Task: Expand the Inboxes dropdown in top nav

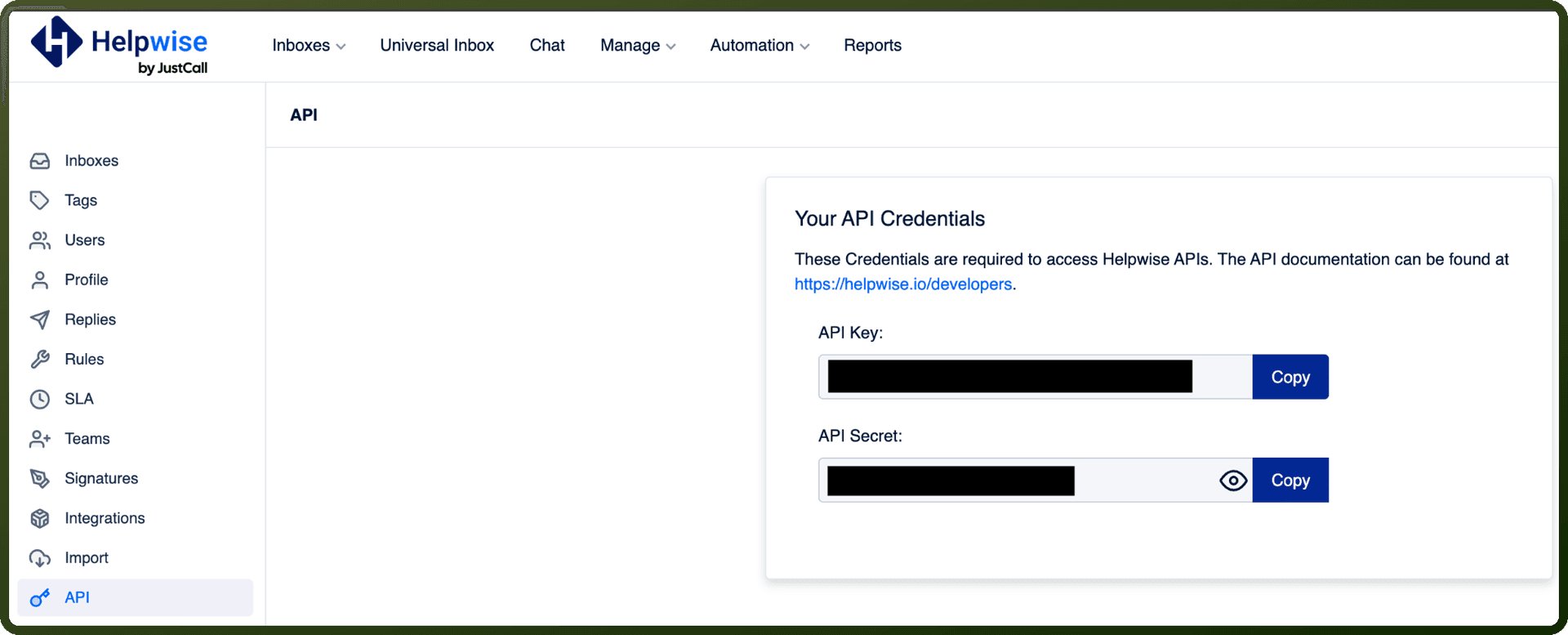Action: tap(309, 46)
